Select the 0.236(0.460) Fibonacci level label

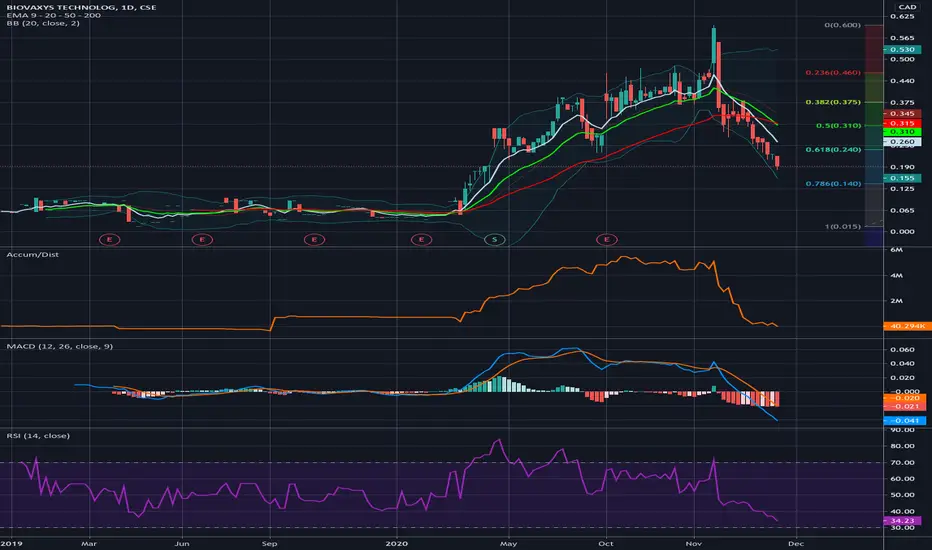pyautogui.click(x=833, y=73)
